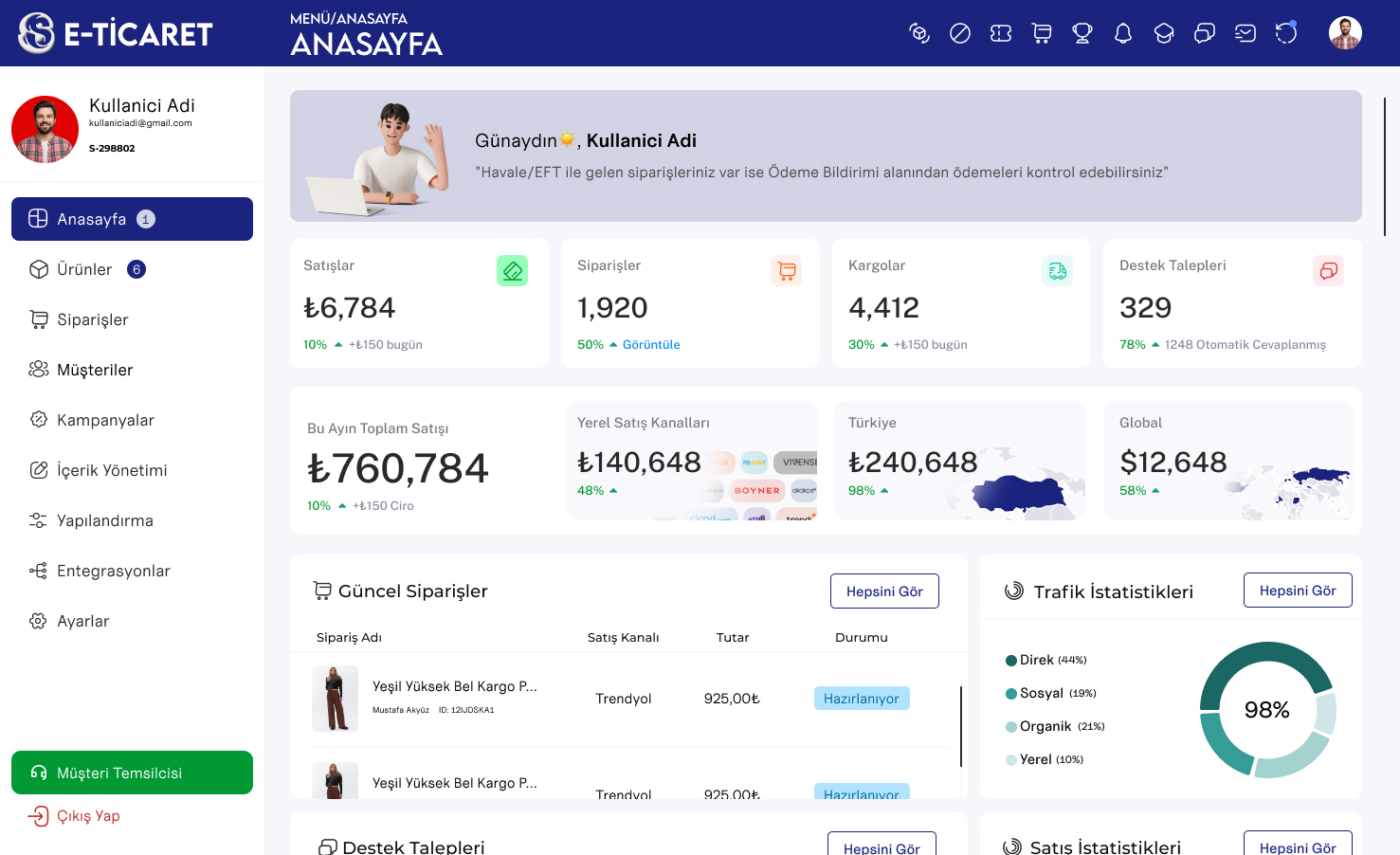Click the refresh icon with blue dot
This screenshot has height=855, width=1400.
1286,33
